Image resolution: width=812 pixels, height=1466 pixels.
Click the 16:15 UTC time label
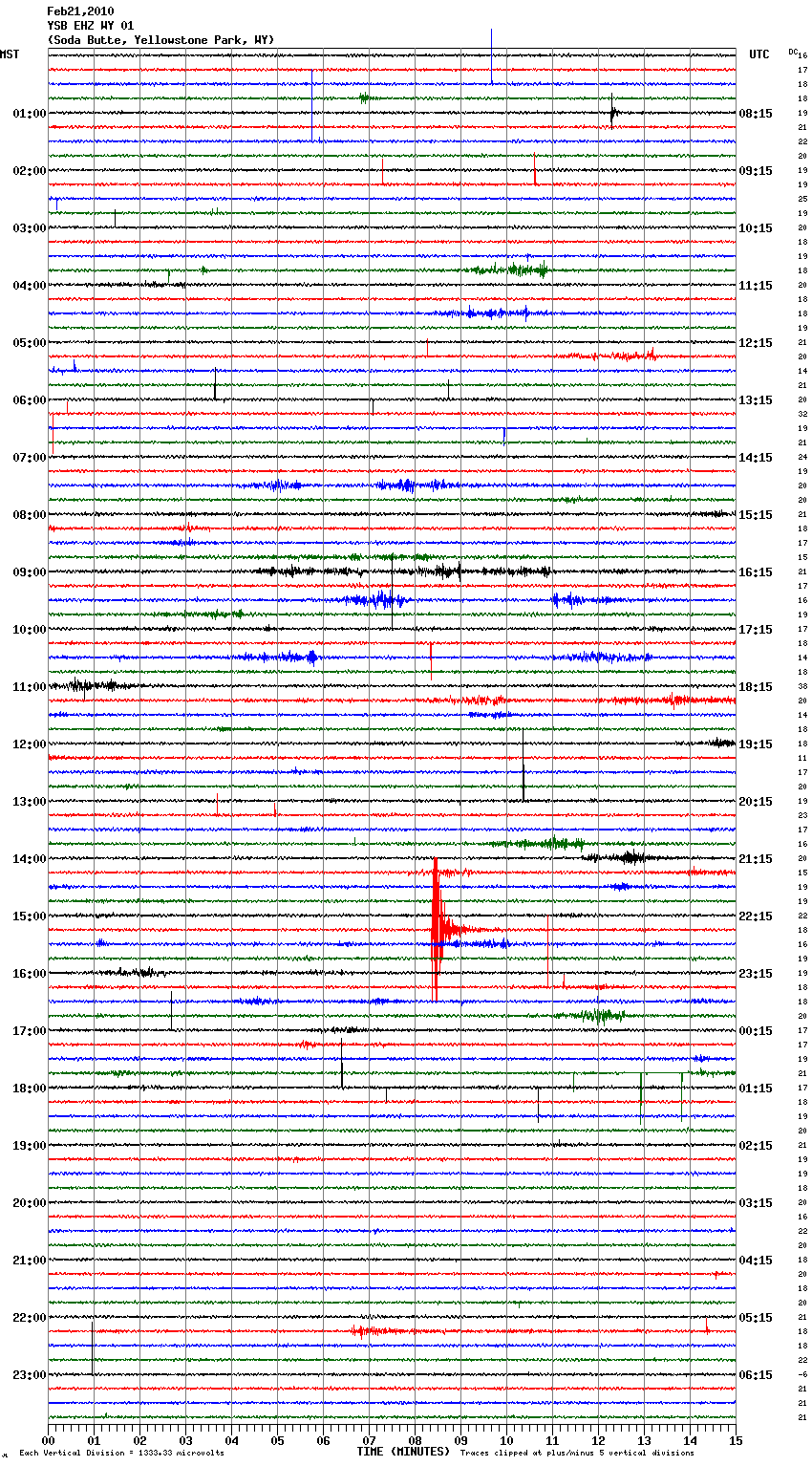point(756,572)
